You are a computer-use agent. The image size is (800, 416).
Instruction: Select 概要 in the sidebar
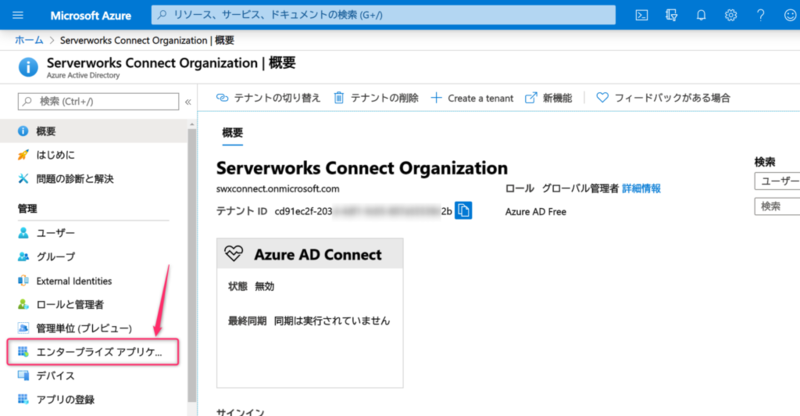(x=94, y=131)
